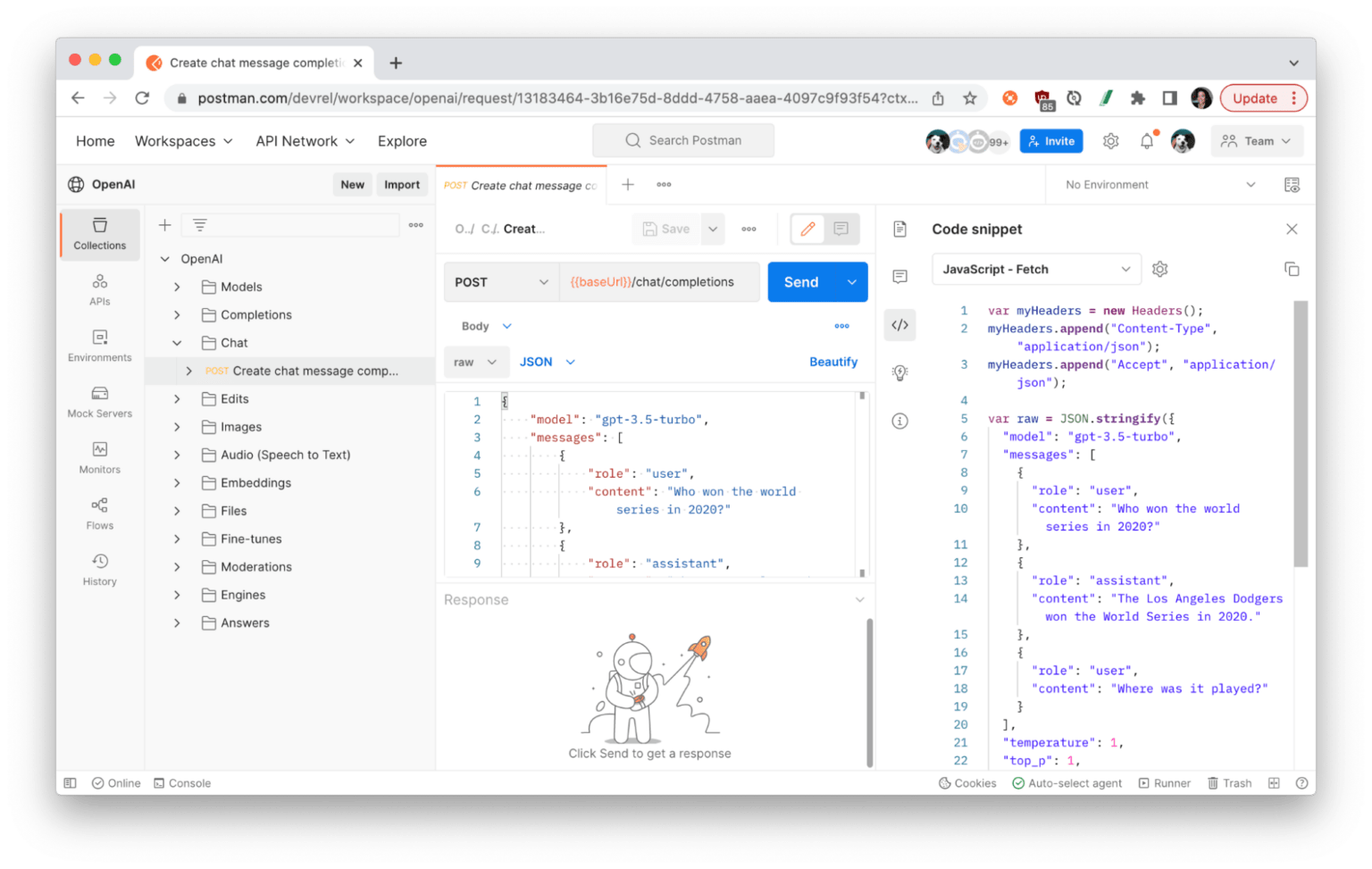The height and width of the screenshot is (869, 1372).
Task: Click the request URL field
Action: point(659,281)
